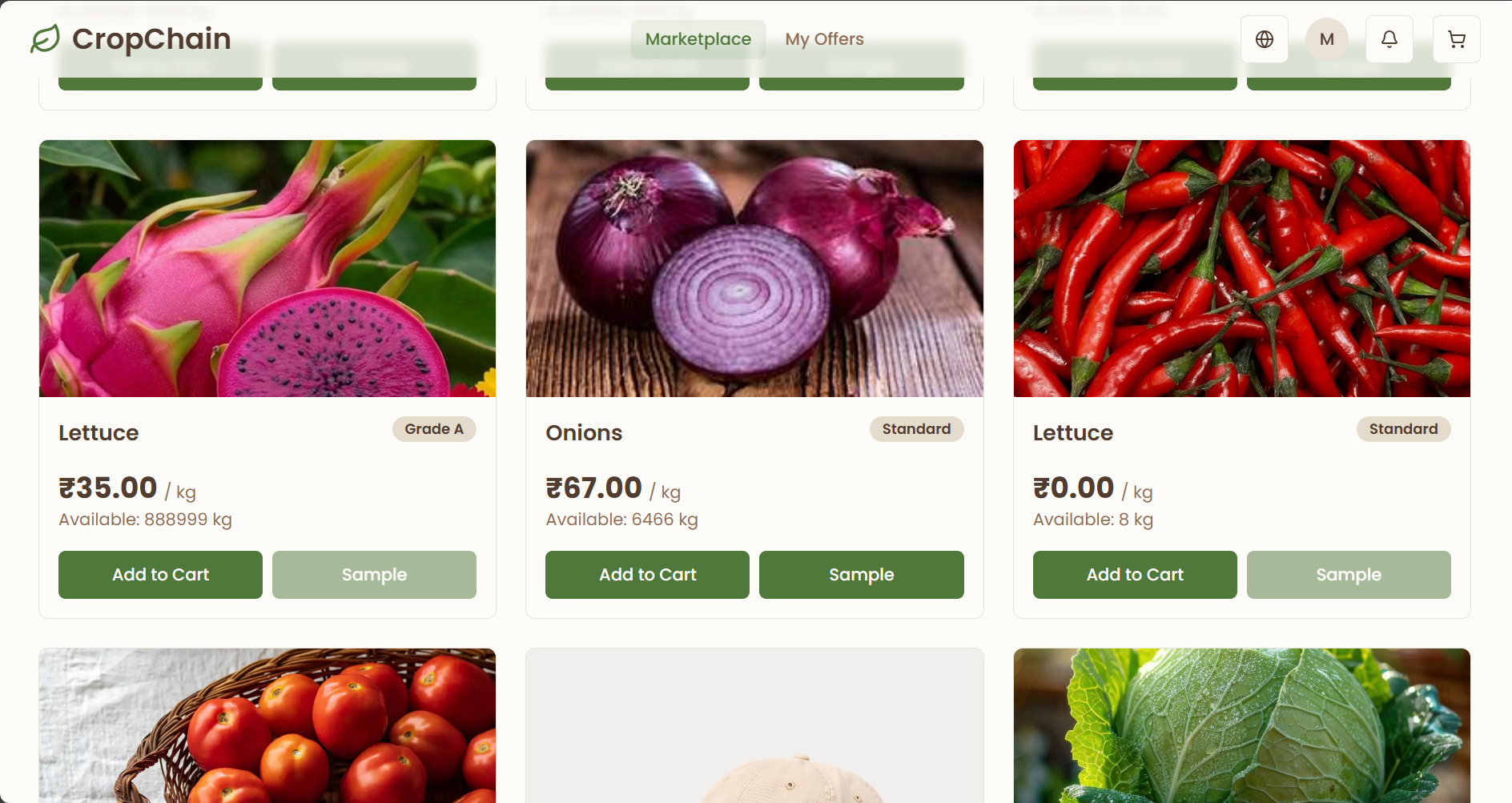The image size is (1512, 803).
Task: Open the notifications bell
Action: click(1389, 39)
